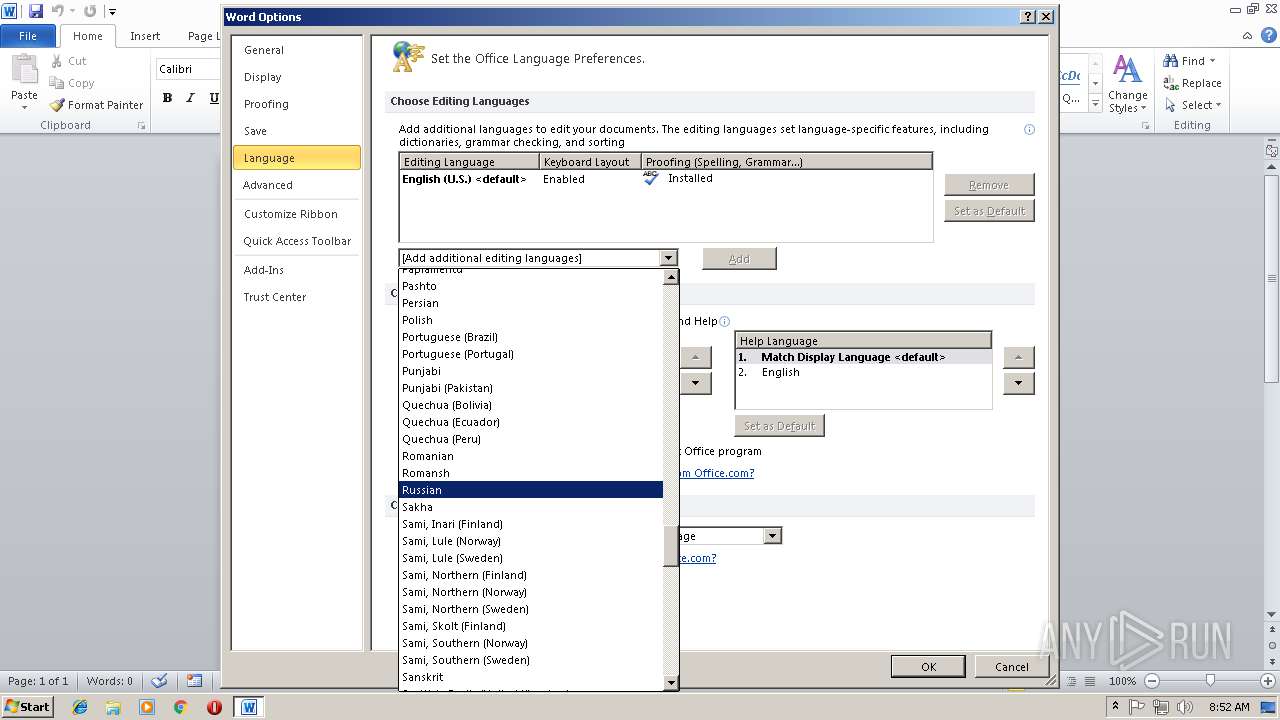This screenshot has width=1280, height=720.
Task: Select Romanian in the language list
Action: [530, 456]
